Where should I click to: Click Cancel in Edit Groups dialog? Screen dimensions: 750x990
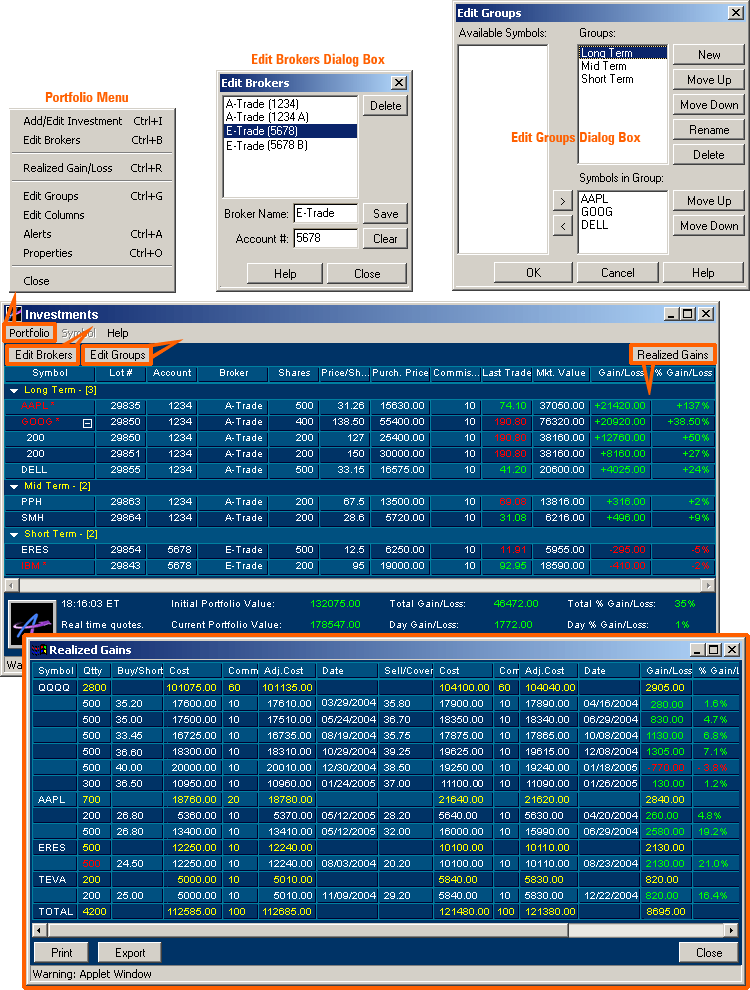[617, 273]
